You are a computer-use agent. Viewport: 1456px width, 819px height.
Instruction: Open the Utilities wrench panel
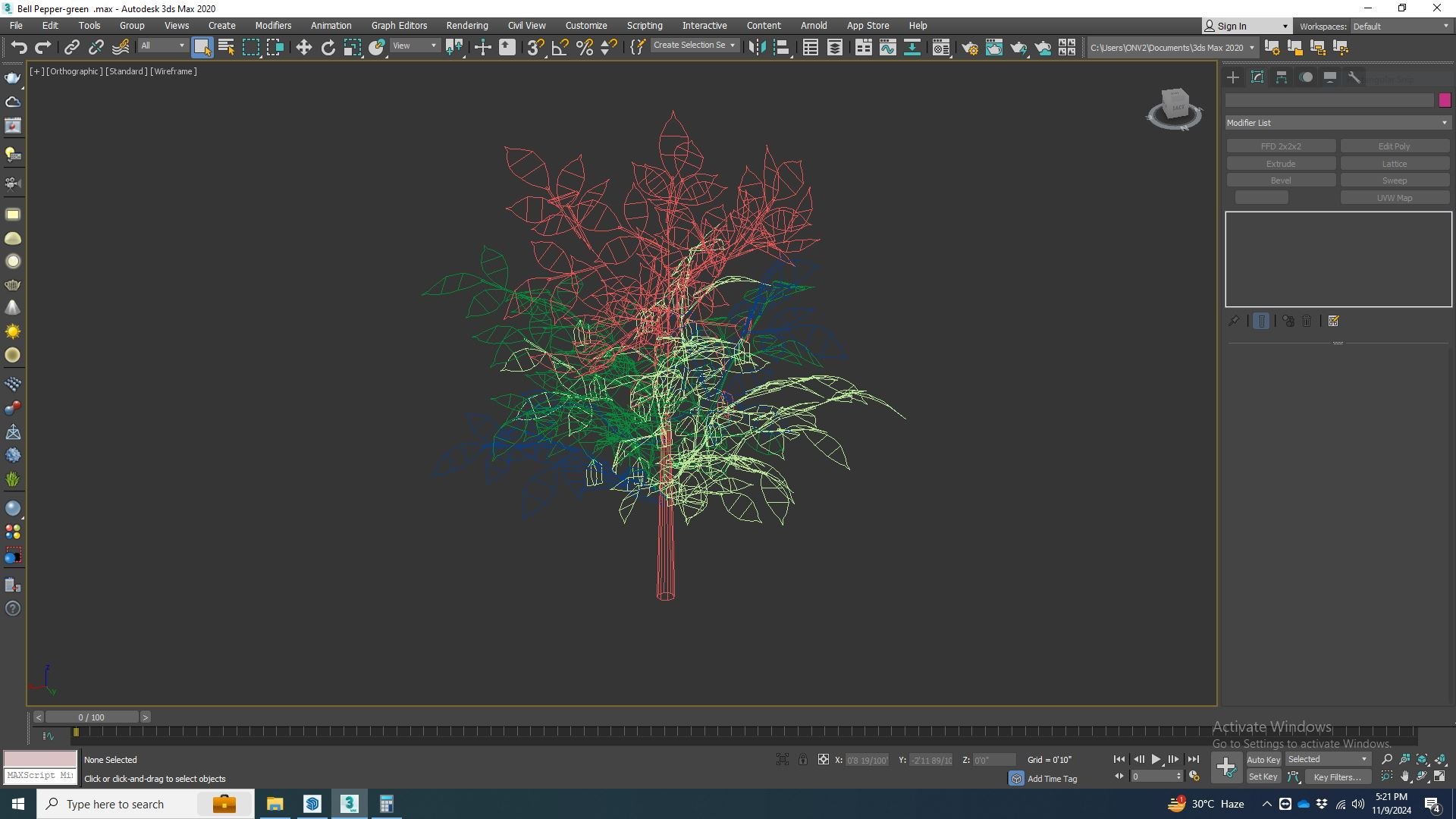click(1354, 77)
